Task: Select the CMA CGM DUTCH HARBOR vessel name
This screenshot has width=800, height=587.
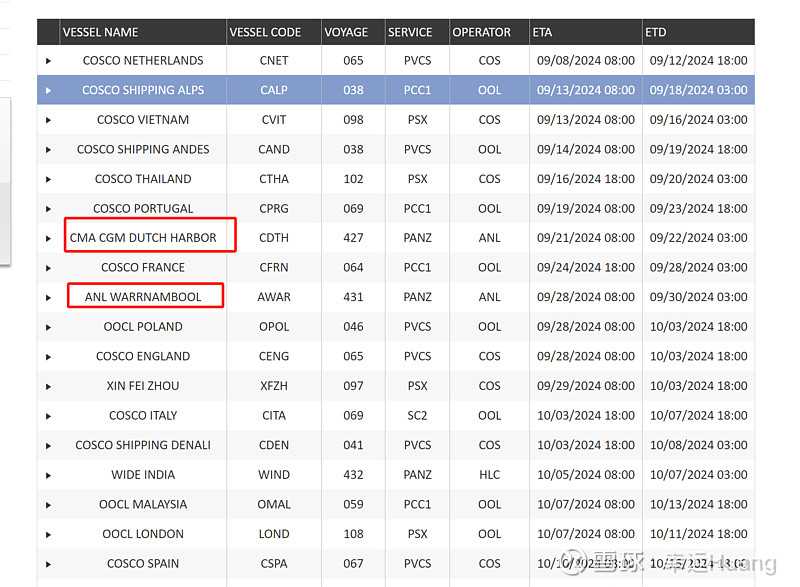Action: [143, 238]
